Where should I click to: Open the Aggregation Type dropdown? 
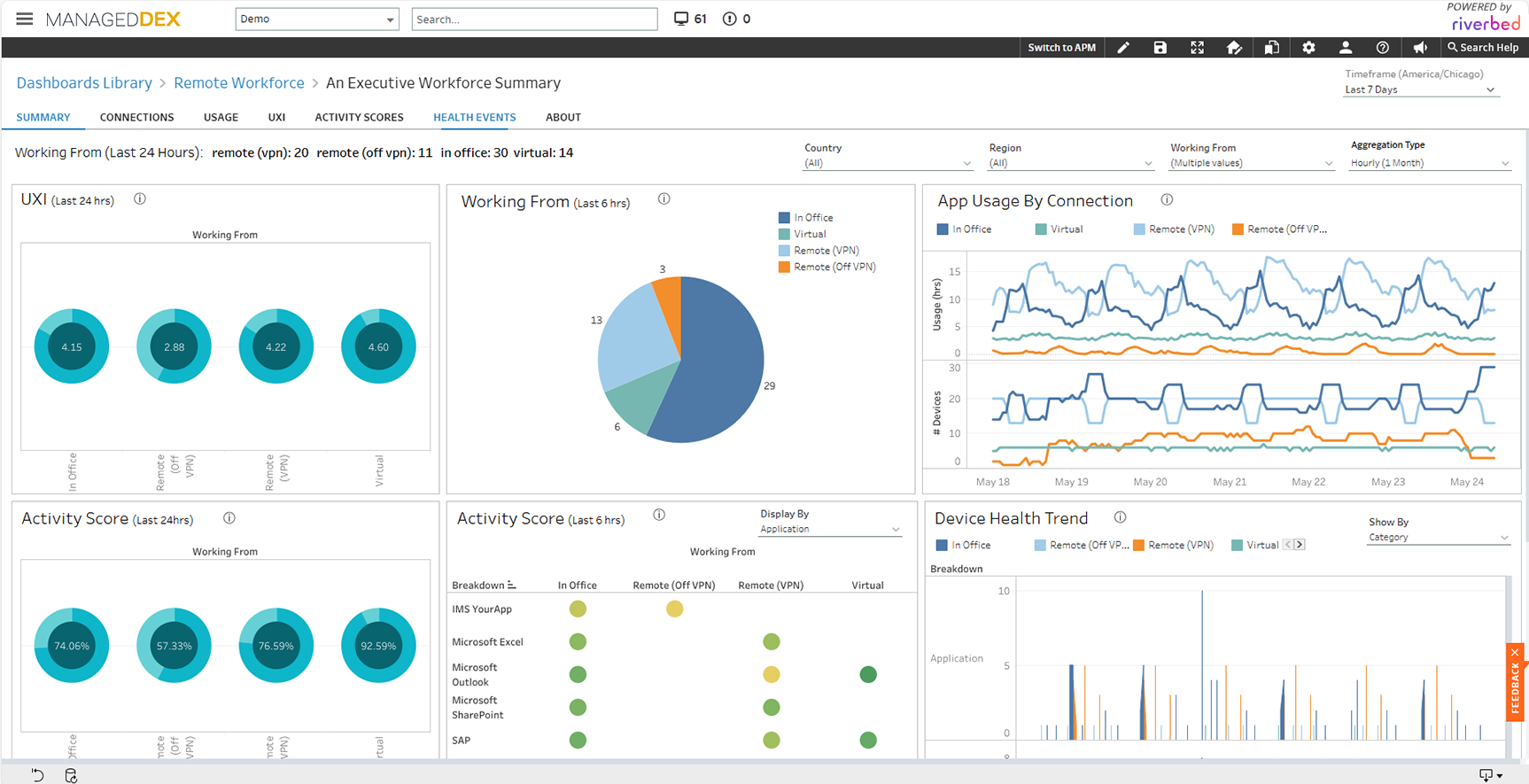point(1429,163)
